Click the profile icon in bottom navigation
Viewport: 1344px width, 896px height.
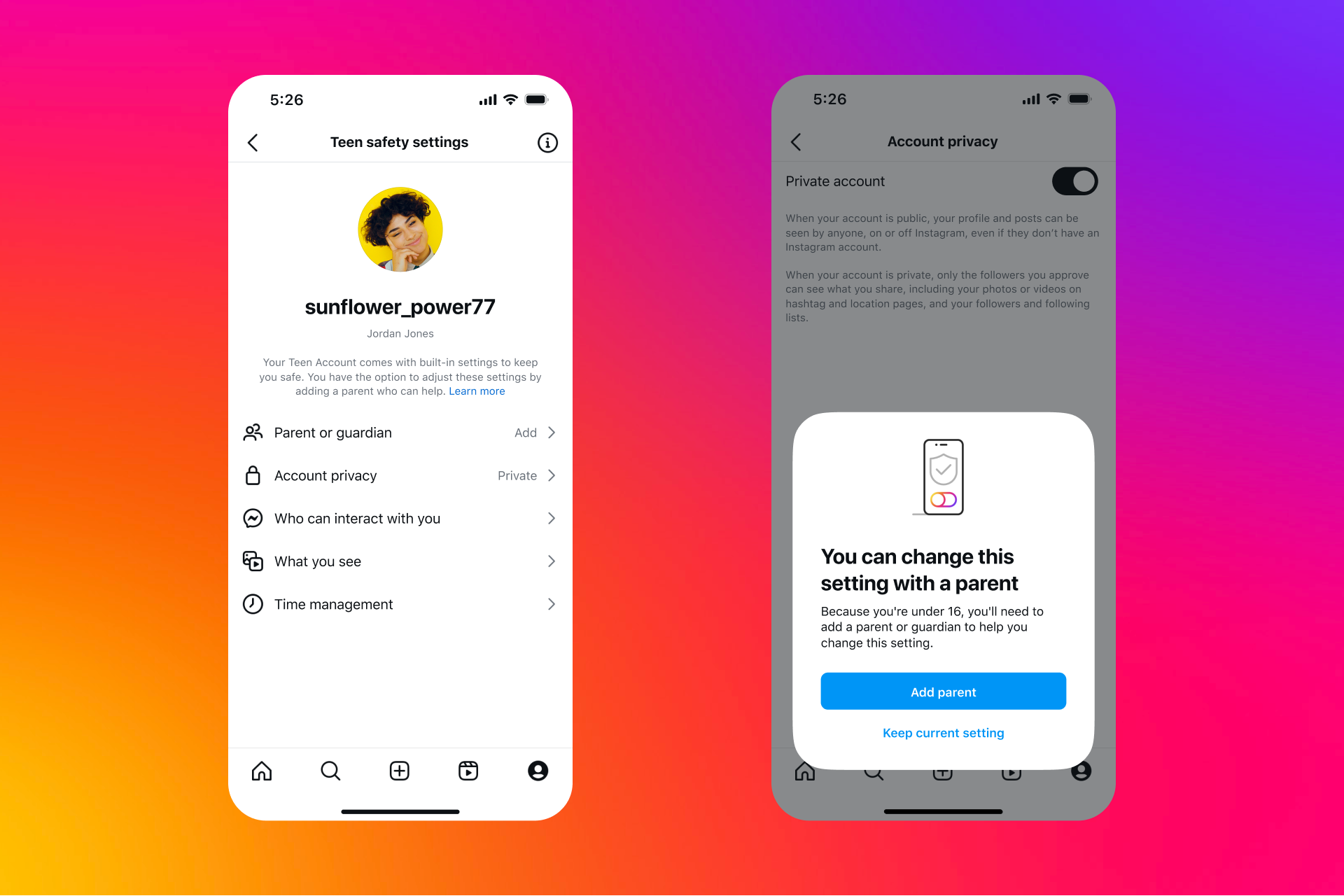click(539, 771)
